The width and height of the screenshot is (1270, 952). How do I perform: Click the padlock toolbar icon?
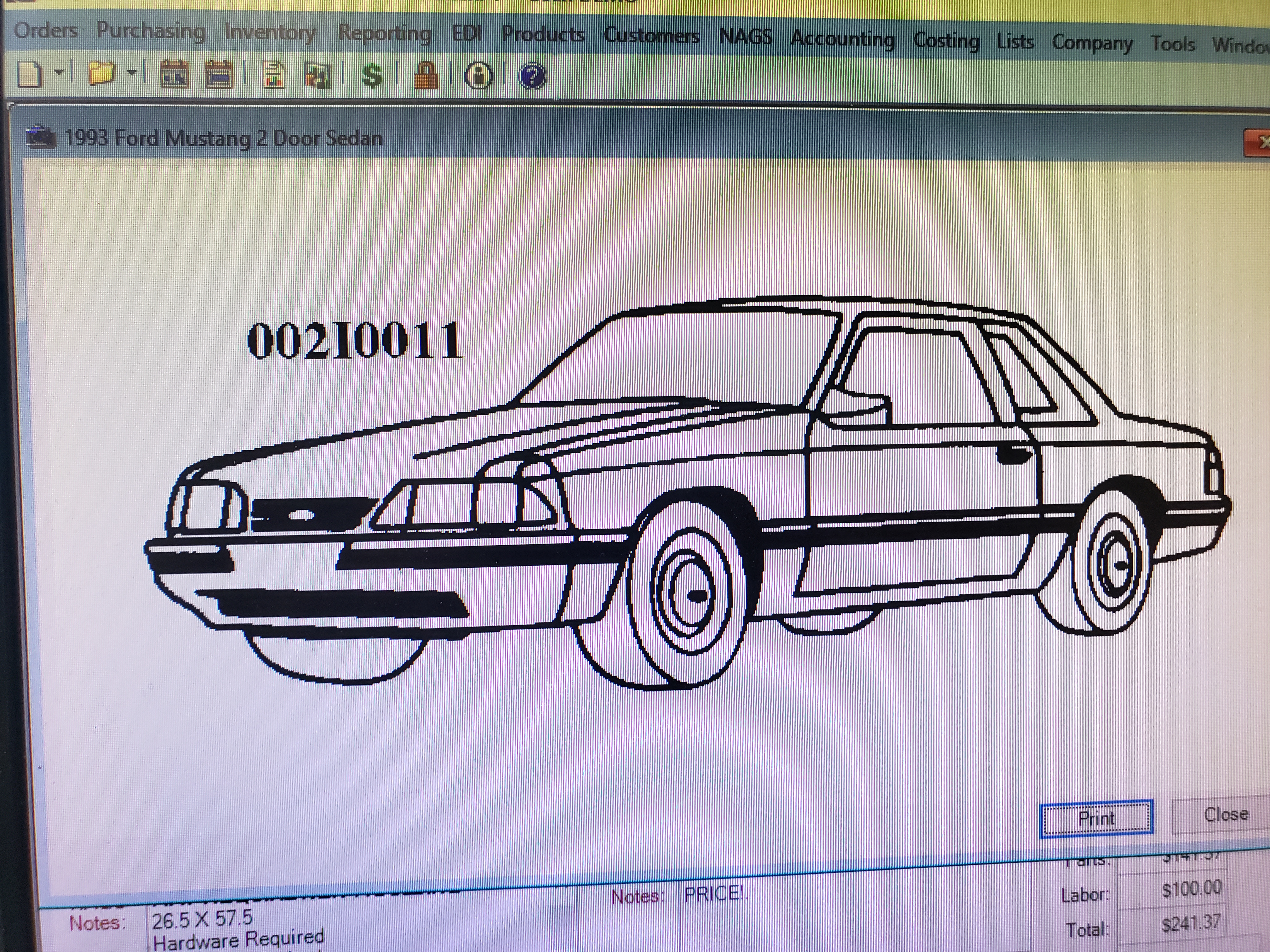coord(426,75)
